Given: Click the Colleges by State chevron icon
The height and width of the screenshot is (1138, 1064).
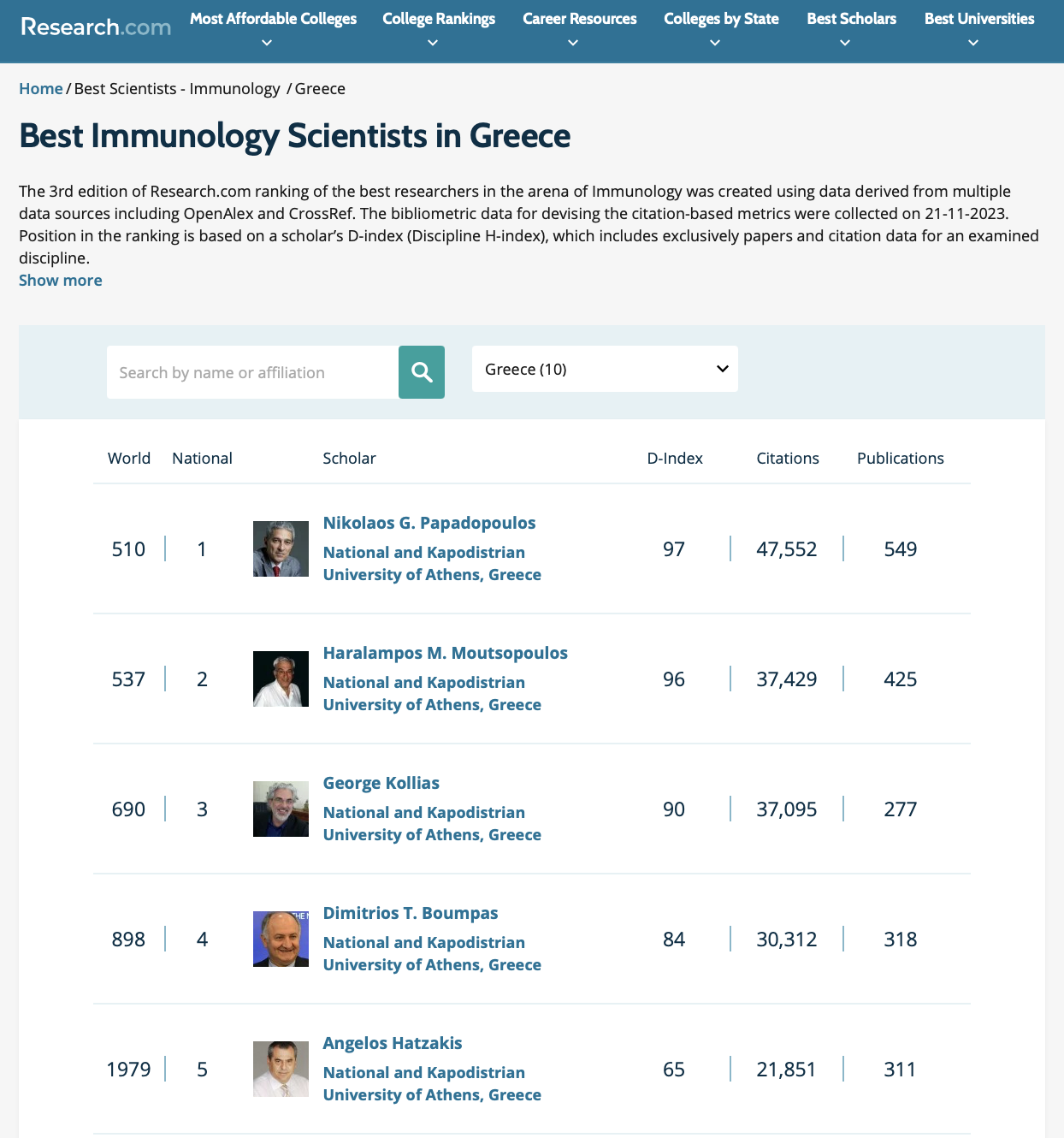Looking at the screenshot, I should [x=715, y=41].
